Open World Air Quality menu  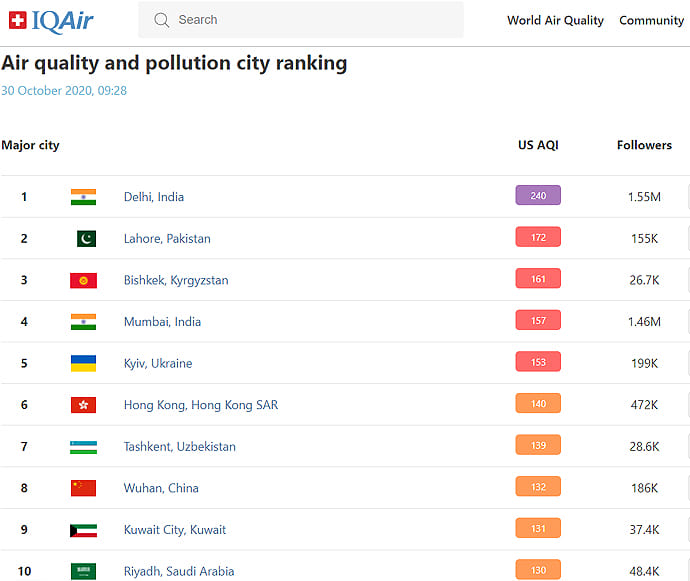[x=555, y=20]
